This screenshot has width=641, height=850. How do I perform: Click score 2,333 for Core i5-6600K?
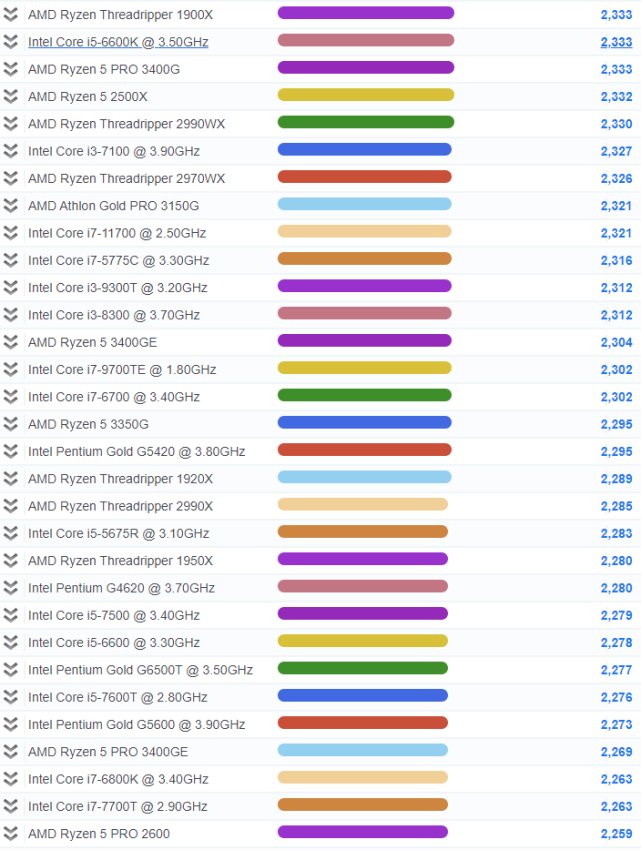click(x=616, y=42)
